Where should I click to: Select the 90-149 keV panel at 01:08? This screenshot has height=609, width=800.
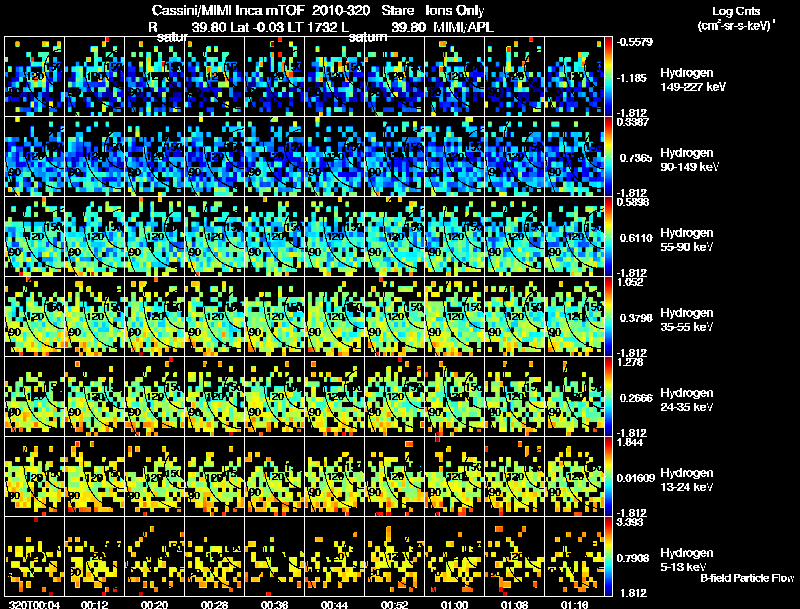pyautogui.click(x=514, y=157)
